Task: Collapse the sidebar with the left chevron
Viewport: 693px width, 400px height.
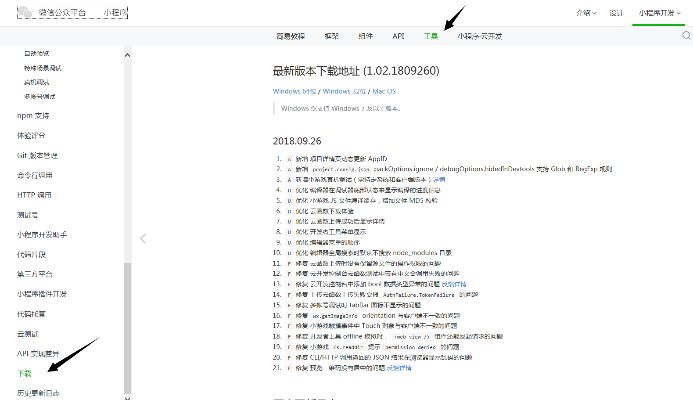Action: coord(143,238)
